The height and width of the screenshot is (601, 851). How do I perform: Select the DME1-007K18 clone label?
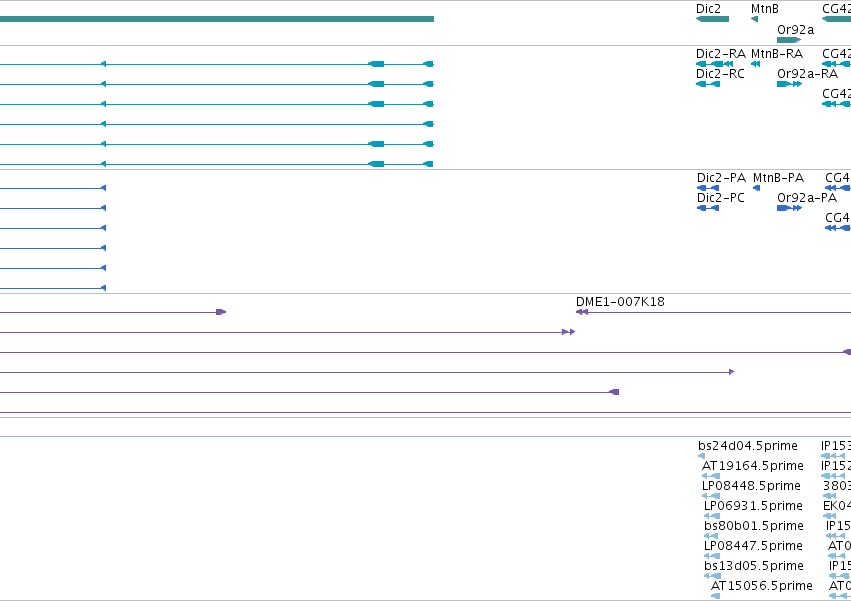[620, 302]
